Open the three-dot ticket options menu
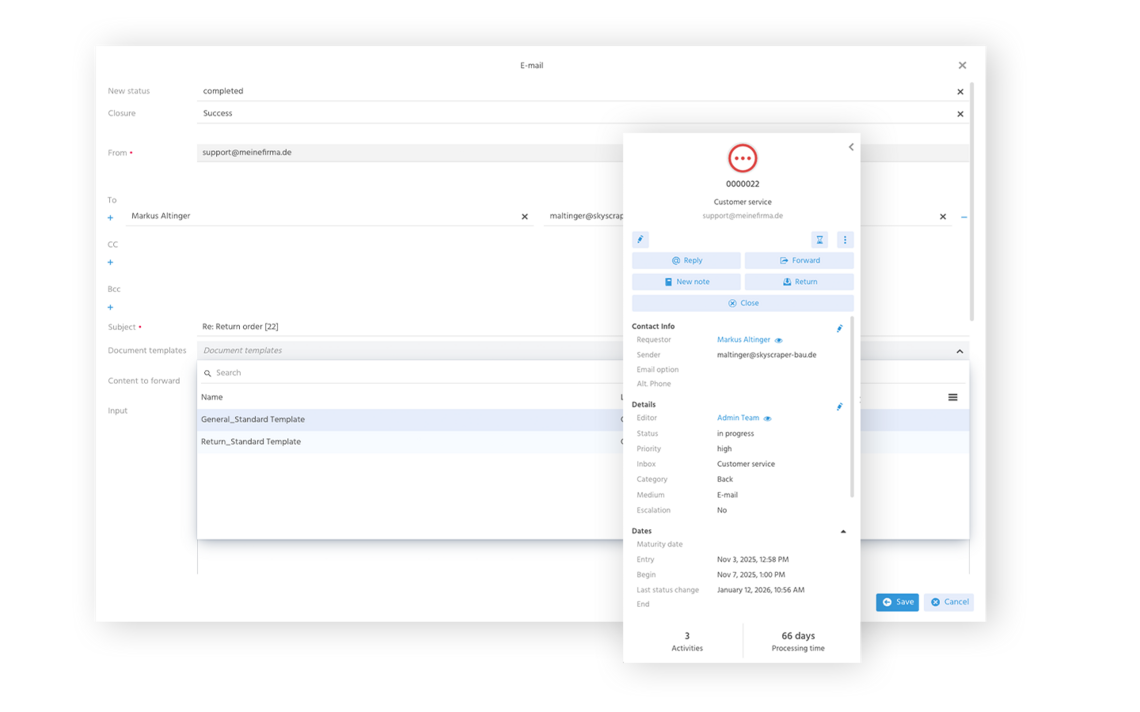 click(x=845, y=239)
